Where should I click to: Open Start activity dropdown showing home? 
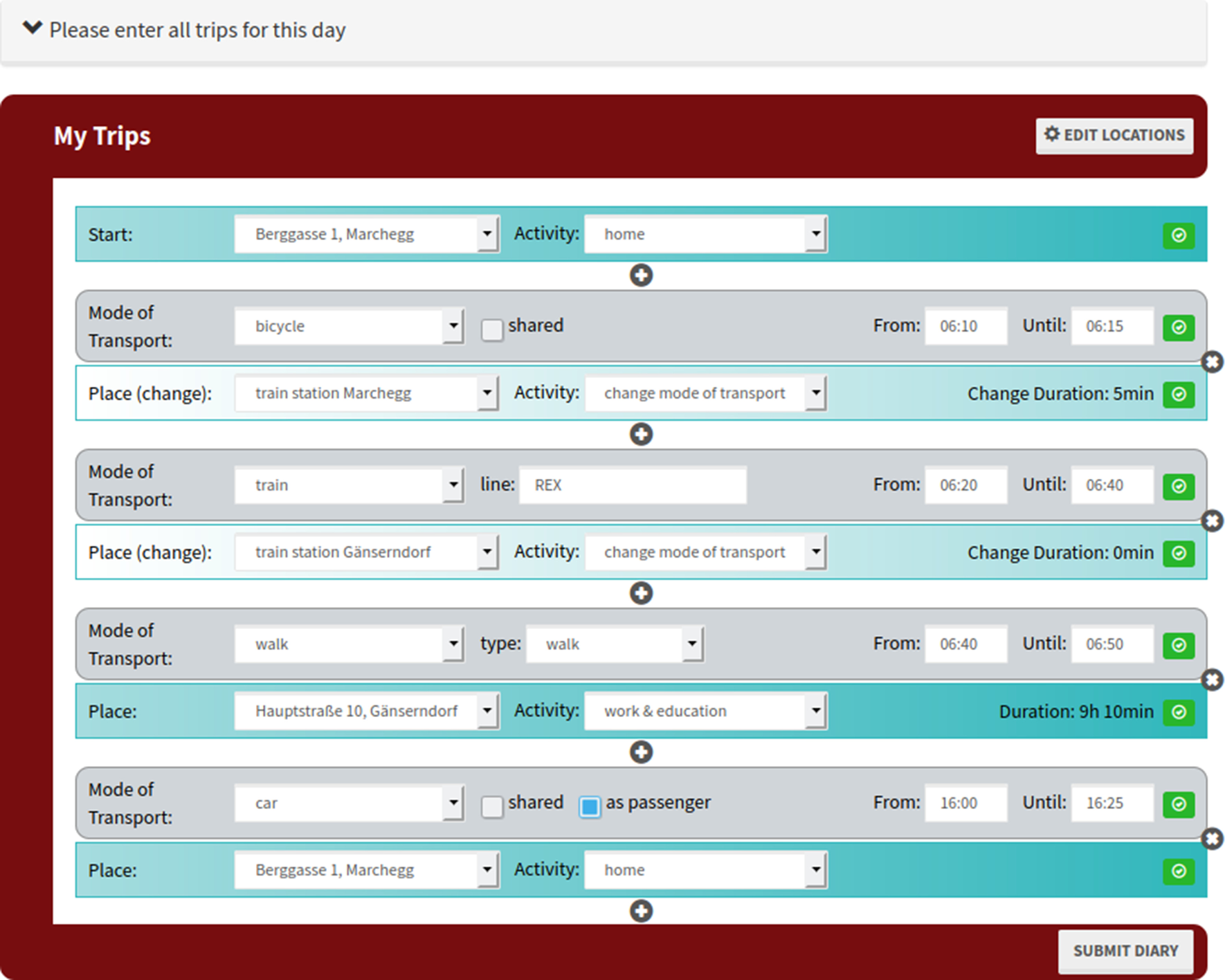706,235
